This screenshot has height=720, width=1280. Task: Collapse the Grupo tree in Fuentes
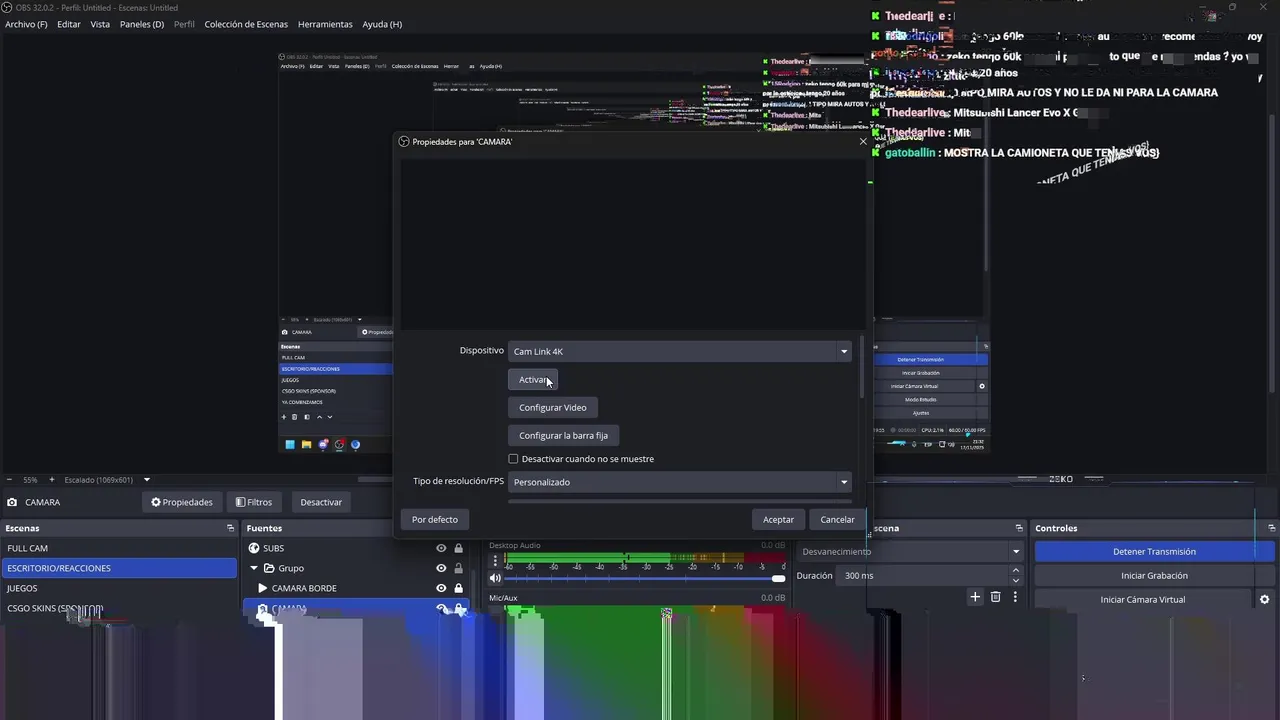[x=254, y=568]
